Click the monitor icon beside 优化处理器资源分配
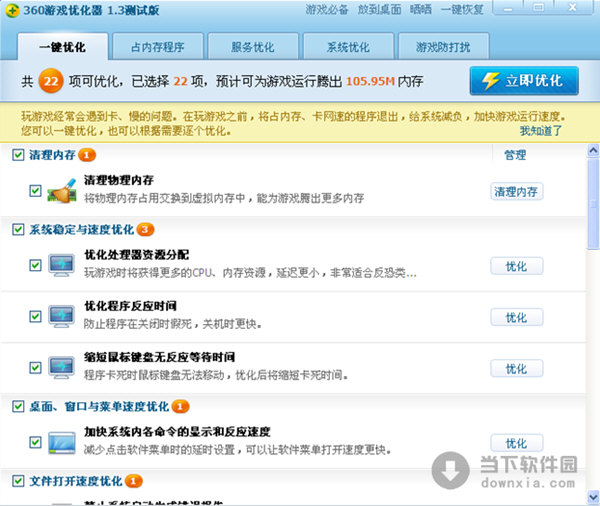Screen dimensions: 600x506 pos(62,265)
